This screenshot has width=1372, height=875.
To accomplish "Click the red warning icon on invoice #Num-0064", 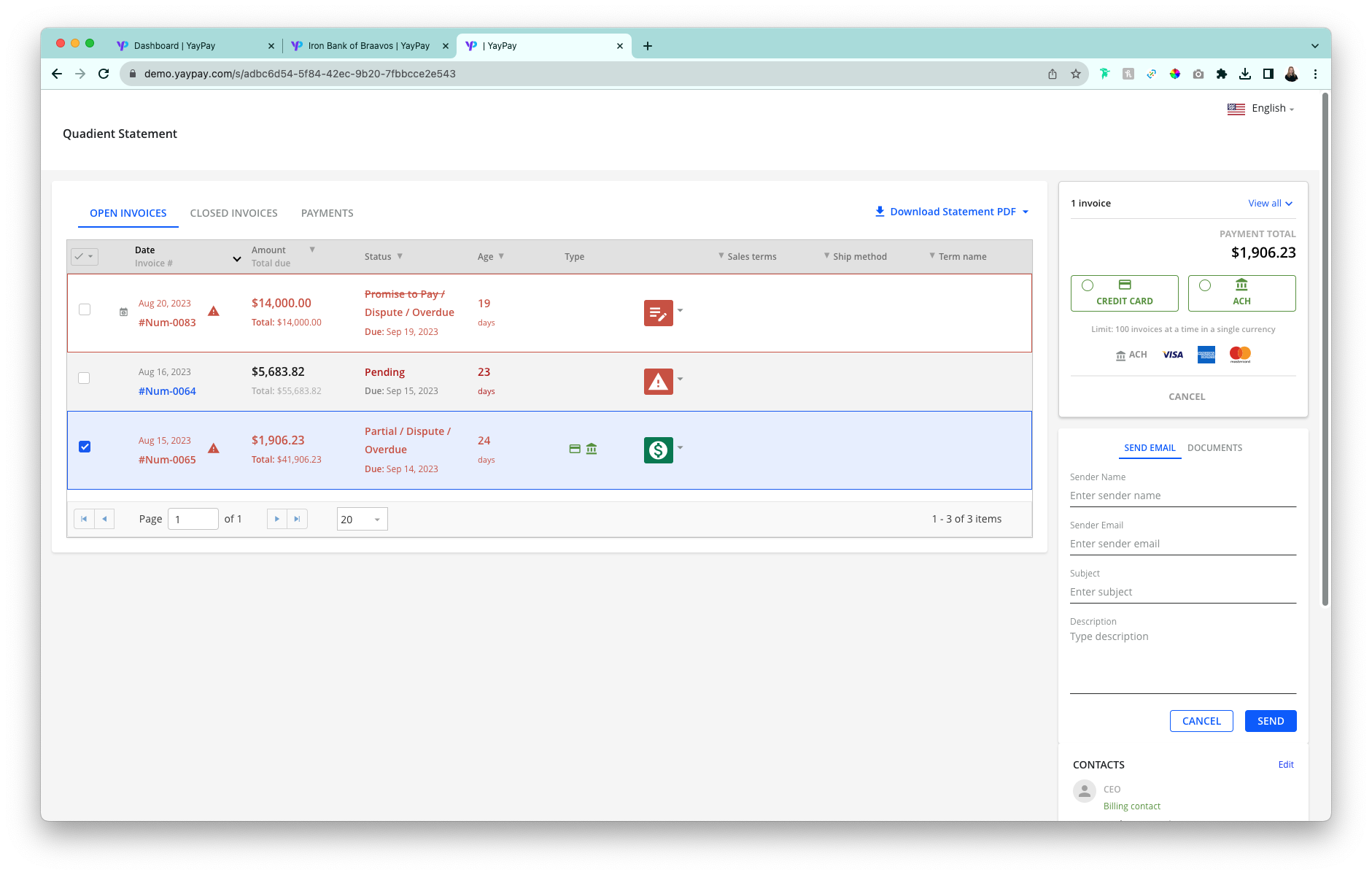I will [659, 380].
